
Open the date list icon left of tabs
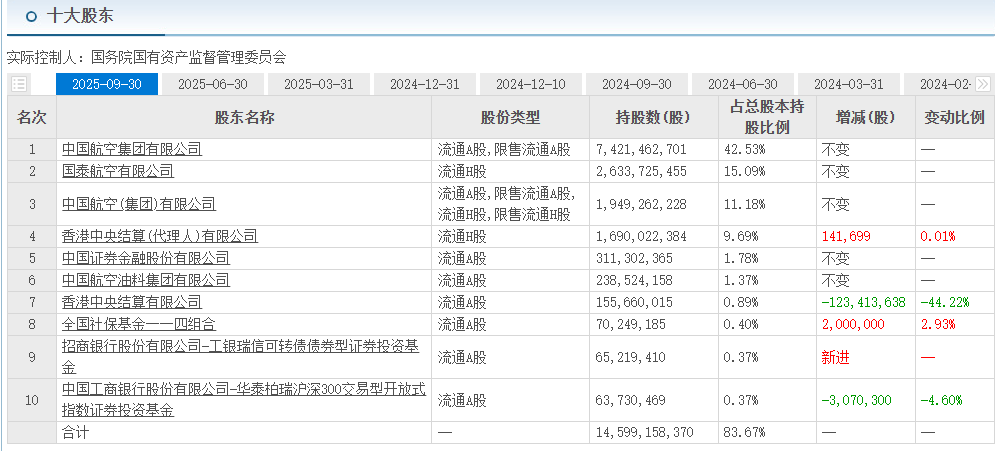(x=19, y=84)
